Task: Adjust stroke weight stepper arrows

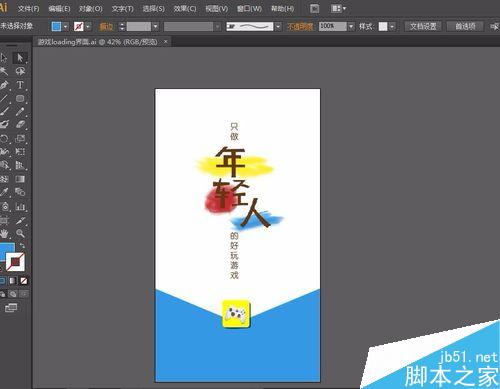Action: (x=122, y=26)
